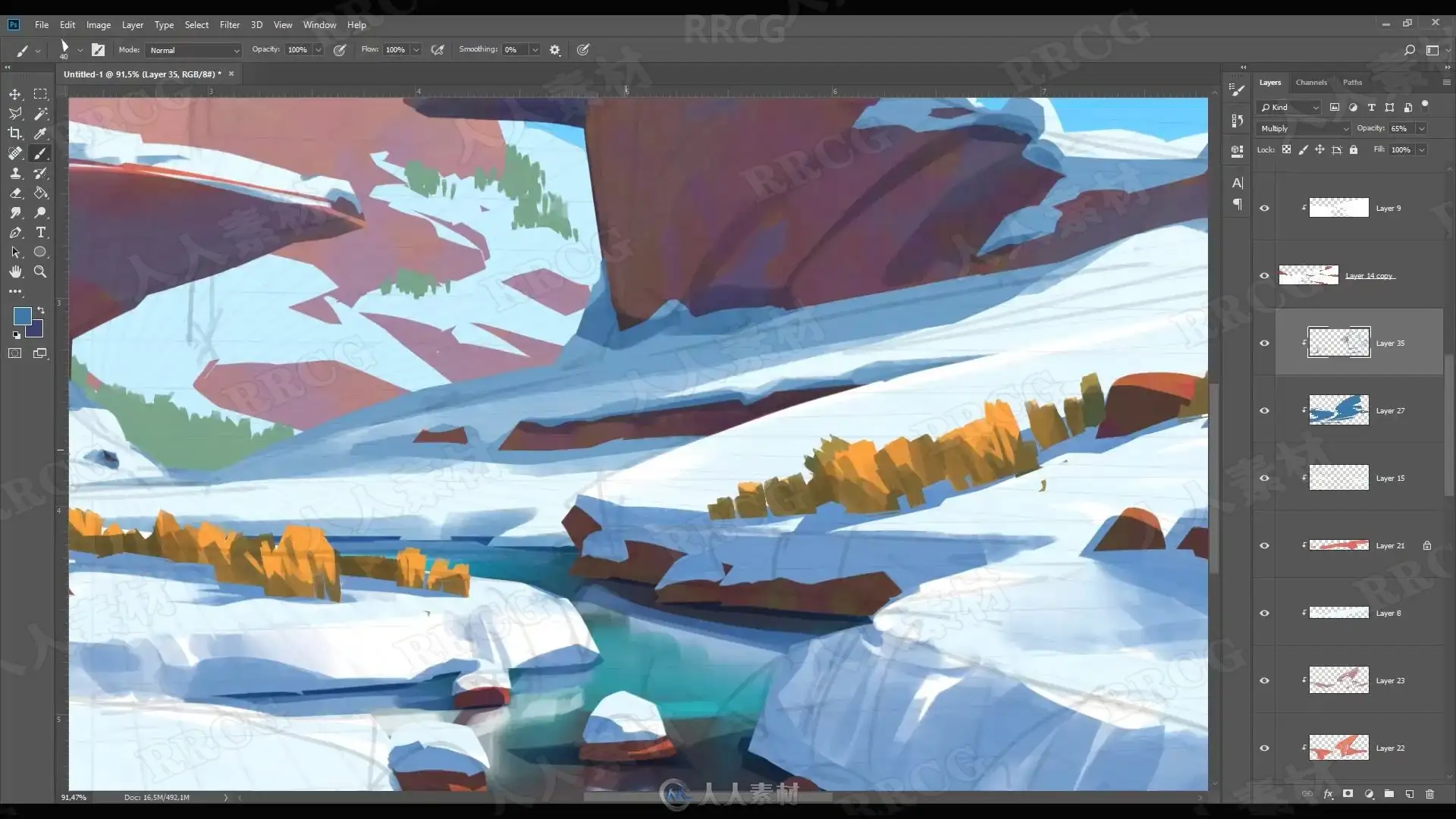Select the Hand tool
1456x819 pixels.
15,271
